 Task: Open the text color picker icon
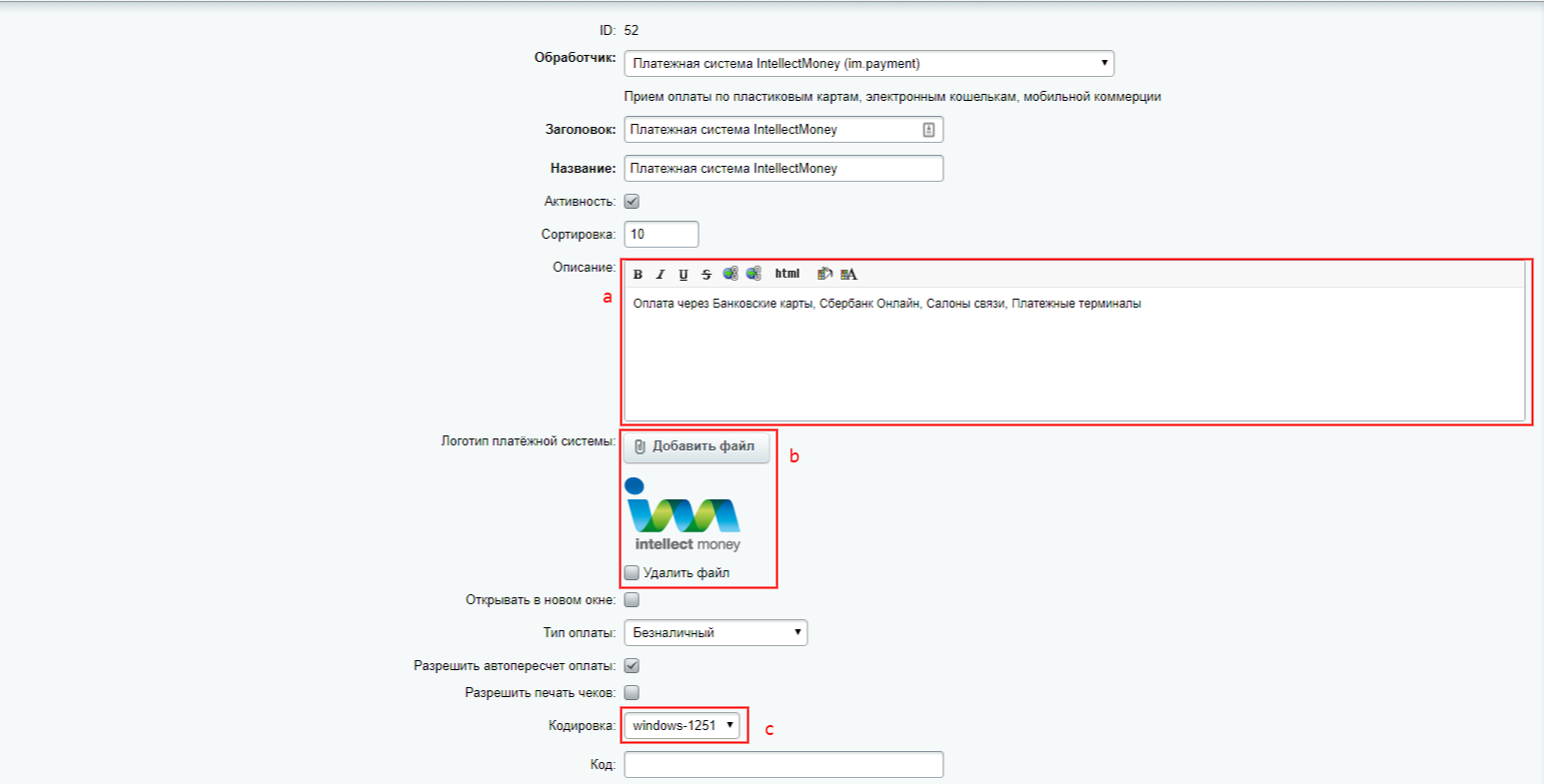click(848, 274)
